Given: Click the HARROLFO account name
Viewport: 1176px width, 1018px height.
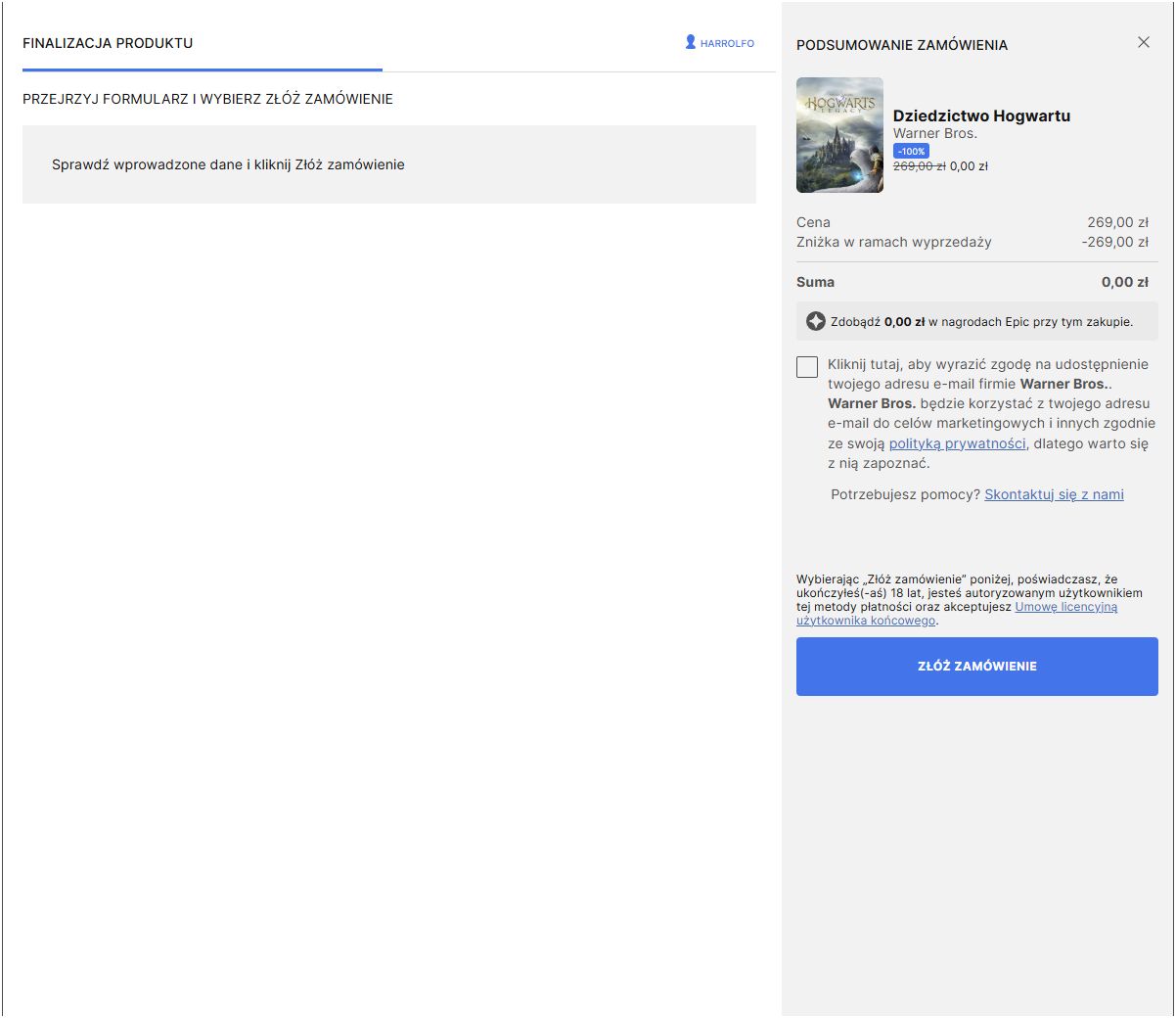Looking at the screenshot, I should pyautogui.click(x=727, y=44).
